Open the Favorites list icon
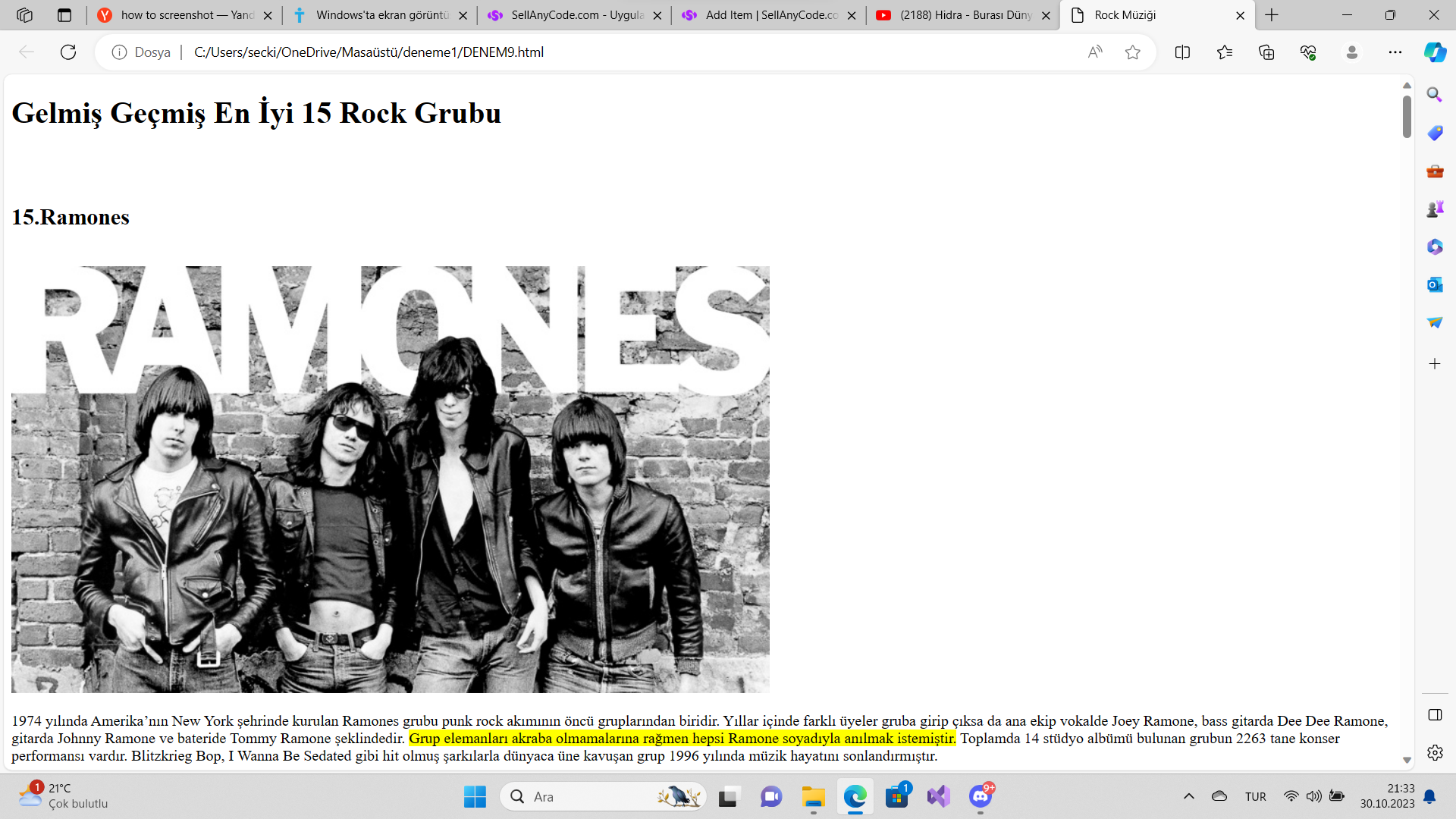 pyautogui.click(x=1224, y=52)
